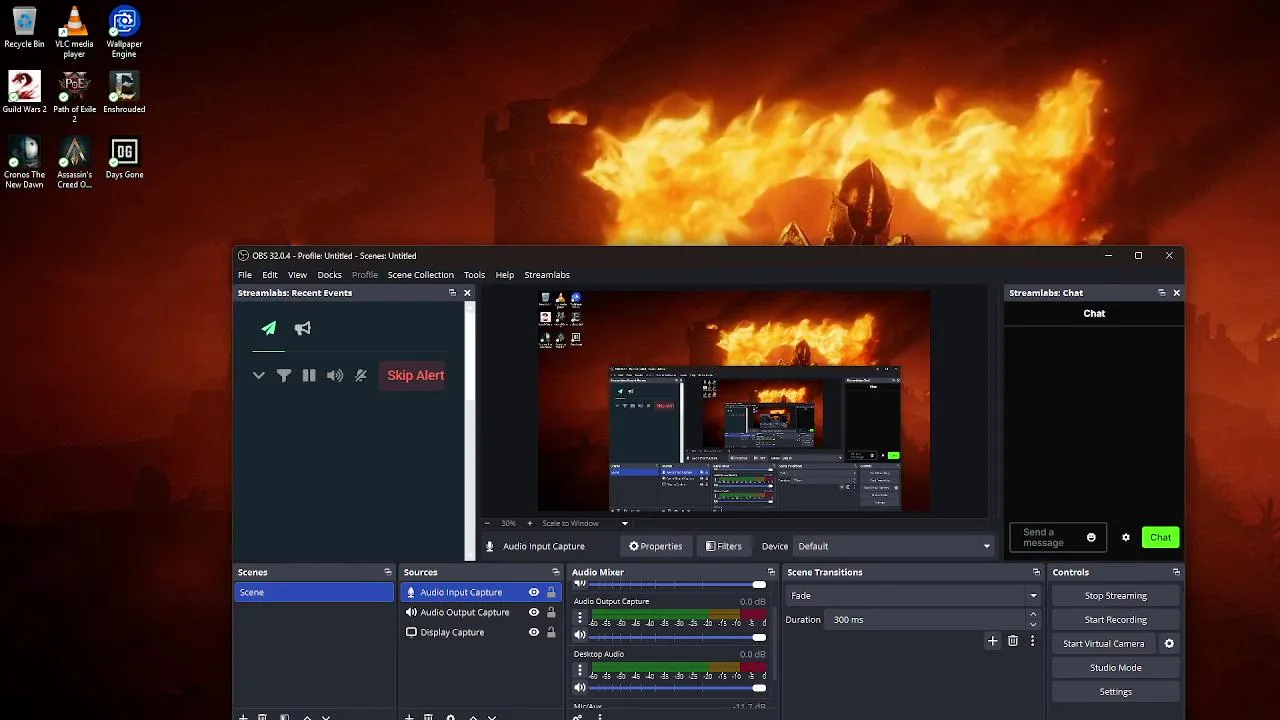
Task: Open the Device Default dropdown
Action: pos(894,546)
